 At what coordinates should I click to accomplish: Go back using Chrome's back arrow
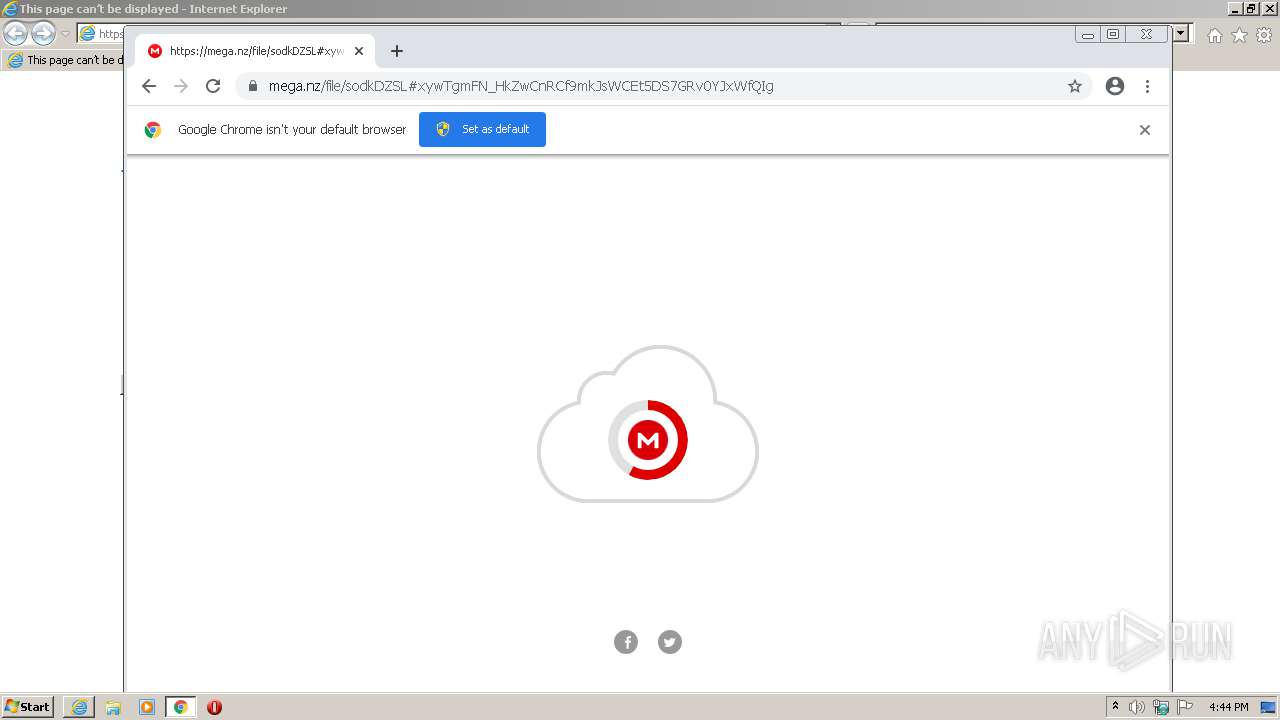pos(149,86)
